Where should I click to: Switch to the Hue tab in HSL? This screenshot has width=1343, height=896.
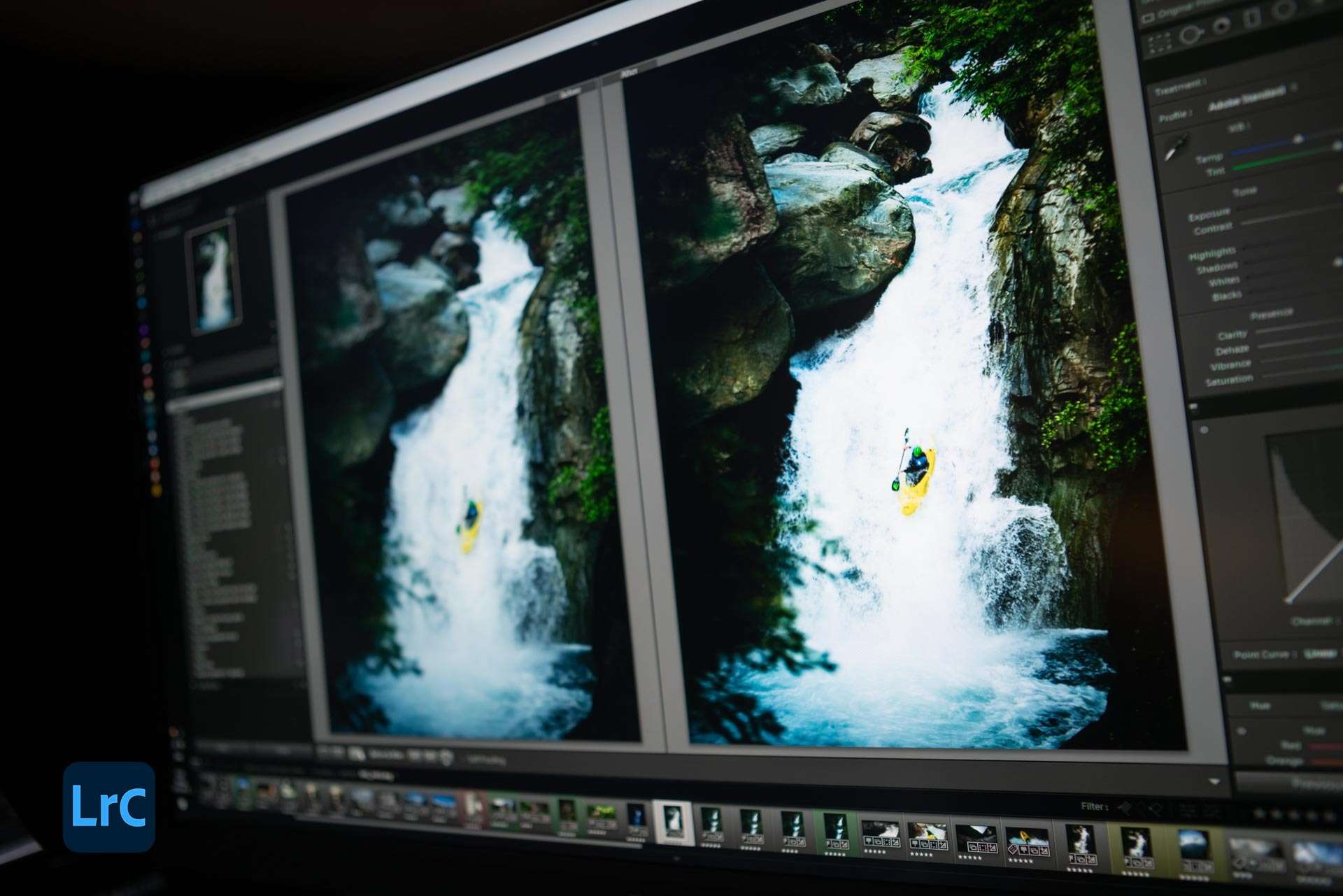(x=1261, y=705)
